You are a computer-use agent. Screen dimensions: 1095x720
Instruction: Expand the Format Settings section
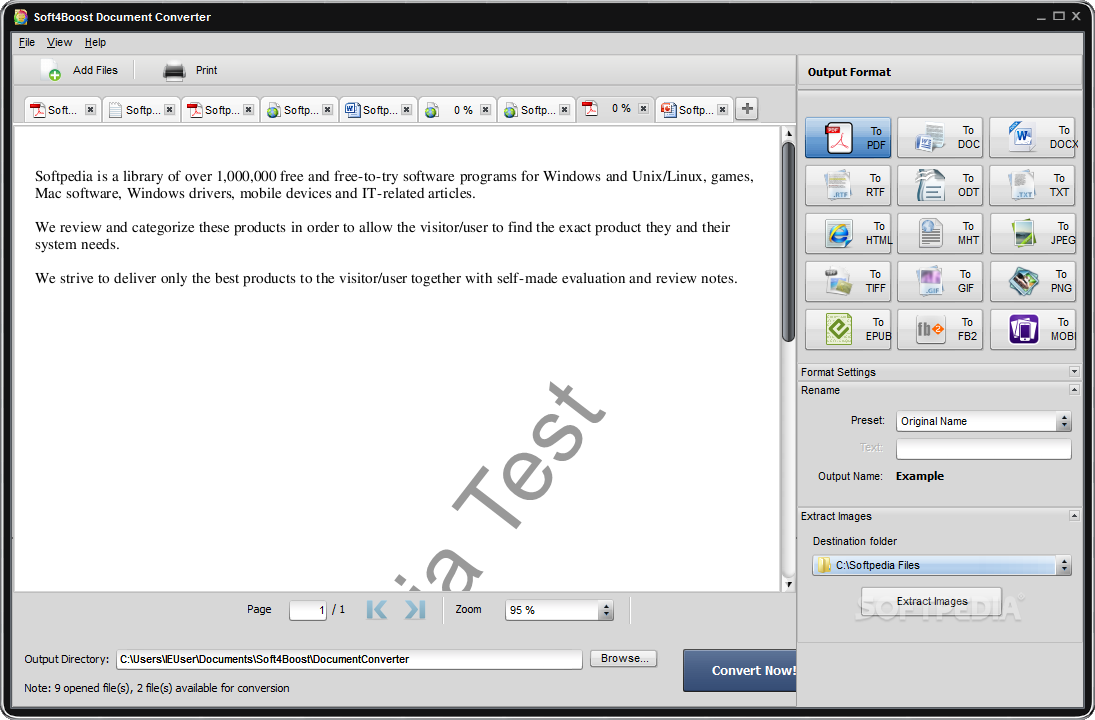tap(1074, 372)
